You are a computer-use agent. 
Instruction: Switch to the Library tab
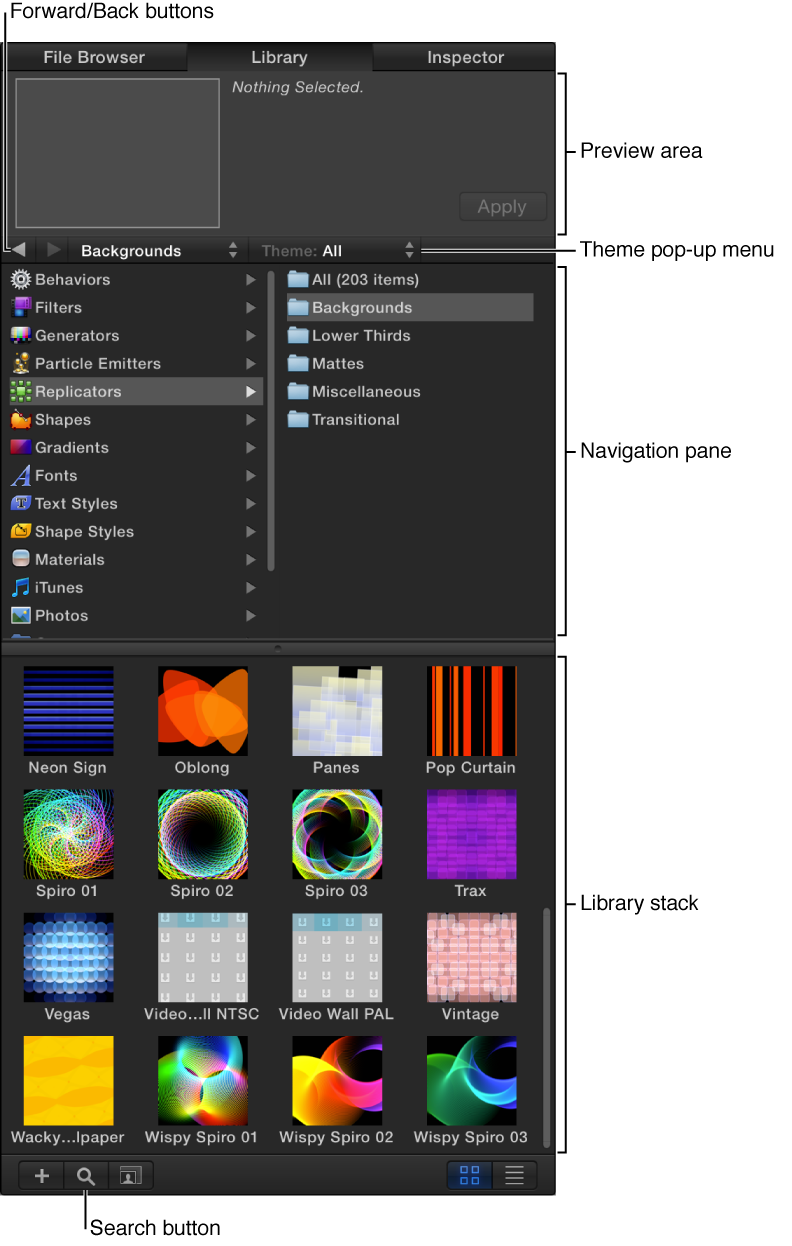tap(280, 57)
